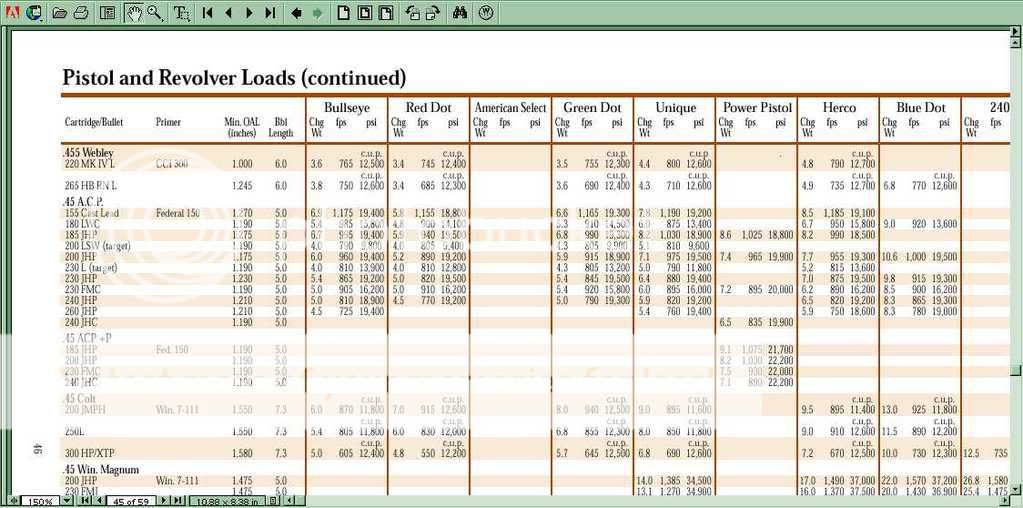Open the zoom level dropdown arrow
The width and height of the screenshot is (1023, 508).
click(x=67, y=501)
